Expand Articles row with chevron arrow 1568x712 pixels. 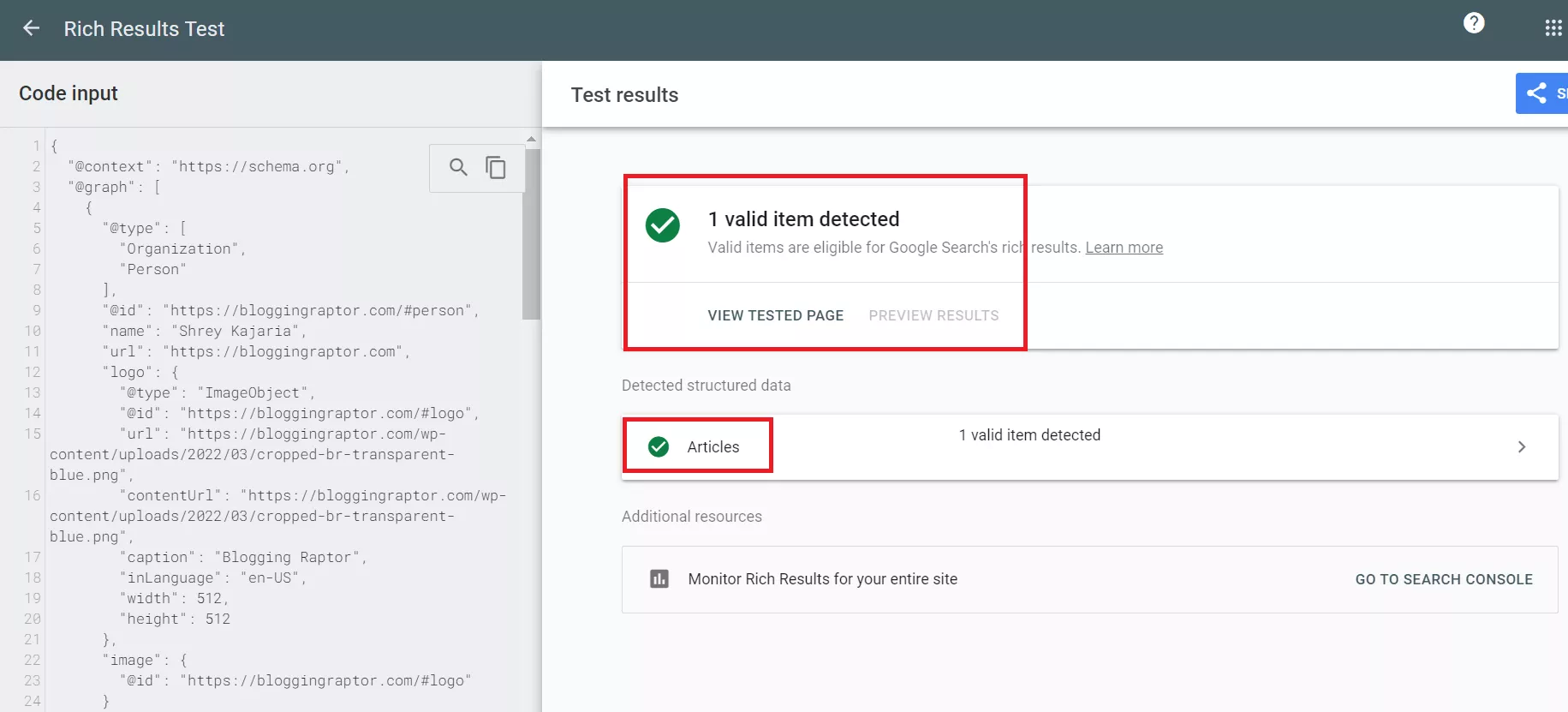point(1521,447)
